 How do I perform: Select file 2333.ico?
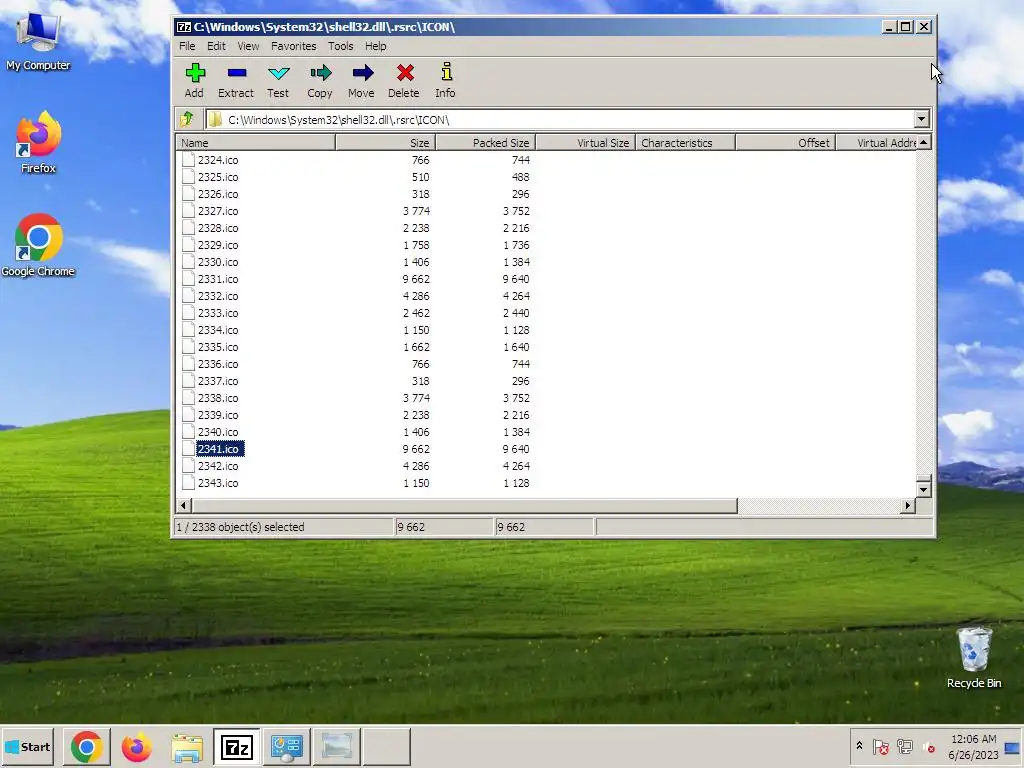point(218,313)
